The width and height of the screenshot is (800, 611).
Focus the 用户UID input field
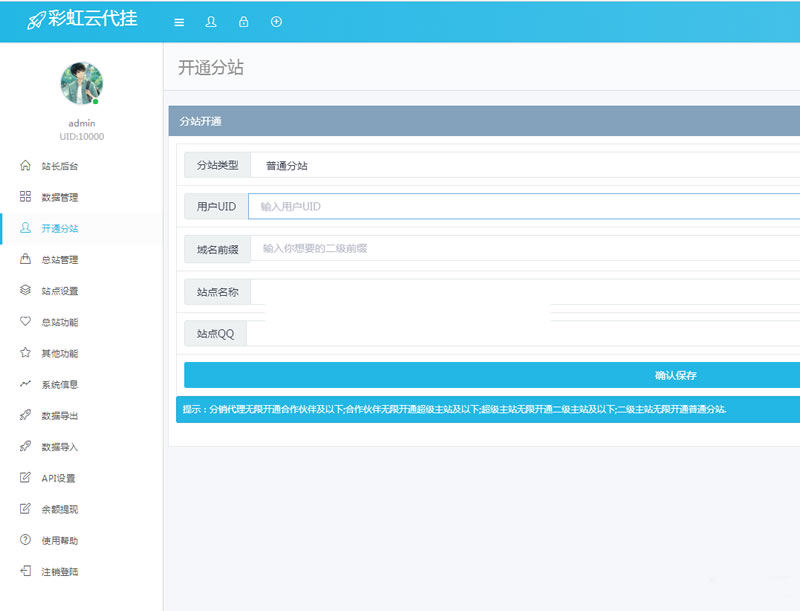(524, 207)
